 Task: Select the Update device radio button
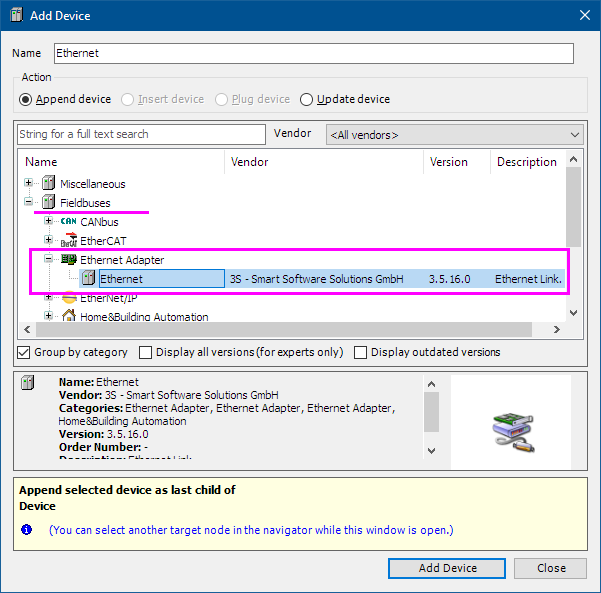pyautogui.click(x=306, y=100)
